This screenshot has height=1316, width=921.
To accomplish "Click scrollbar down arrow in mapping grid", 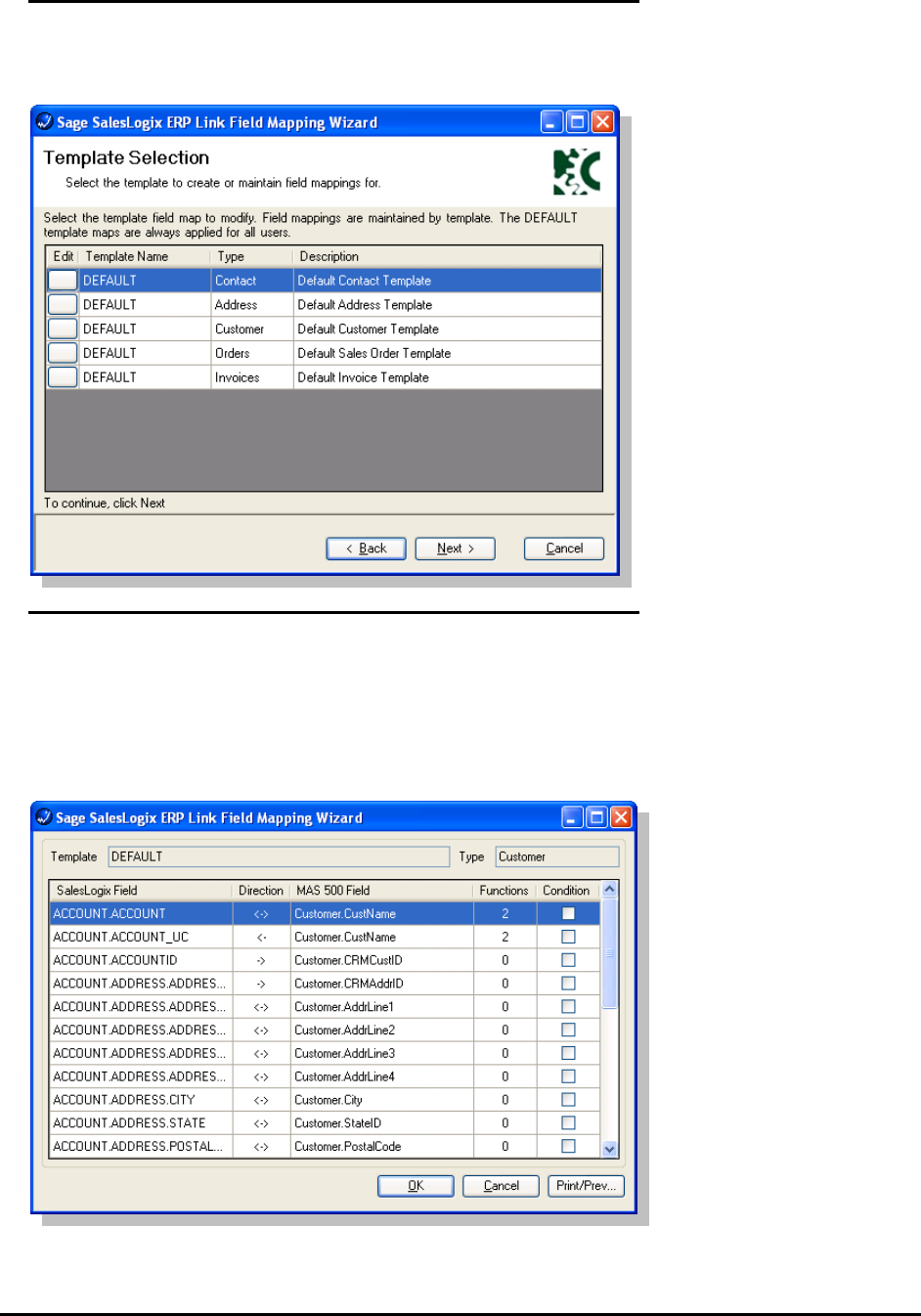I will tap(609, 1150).
